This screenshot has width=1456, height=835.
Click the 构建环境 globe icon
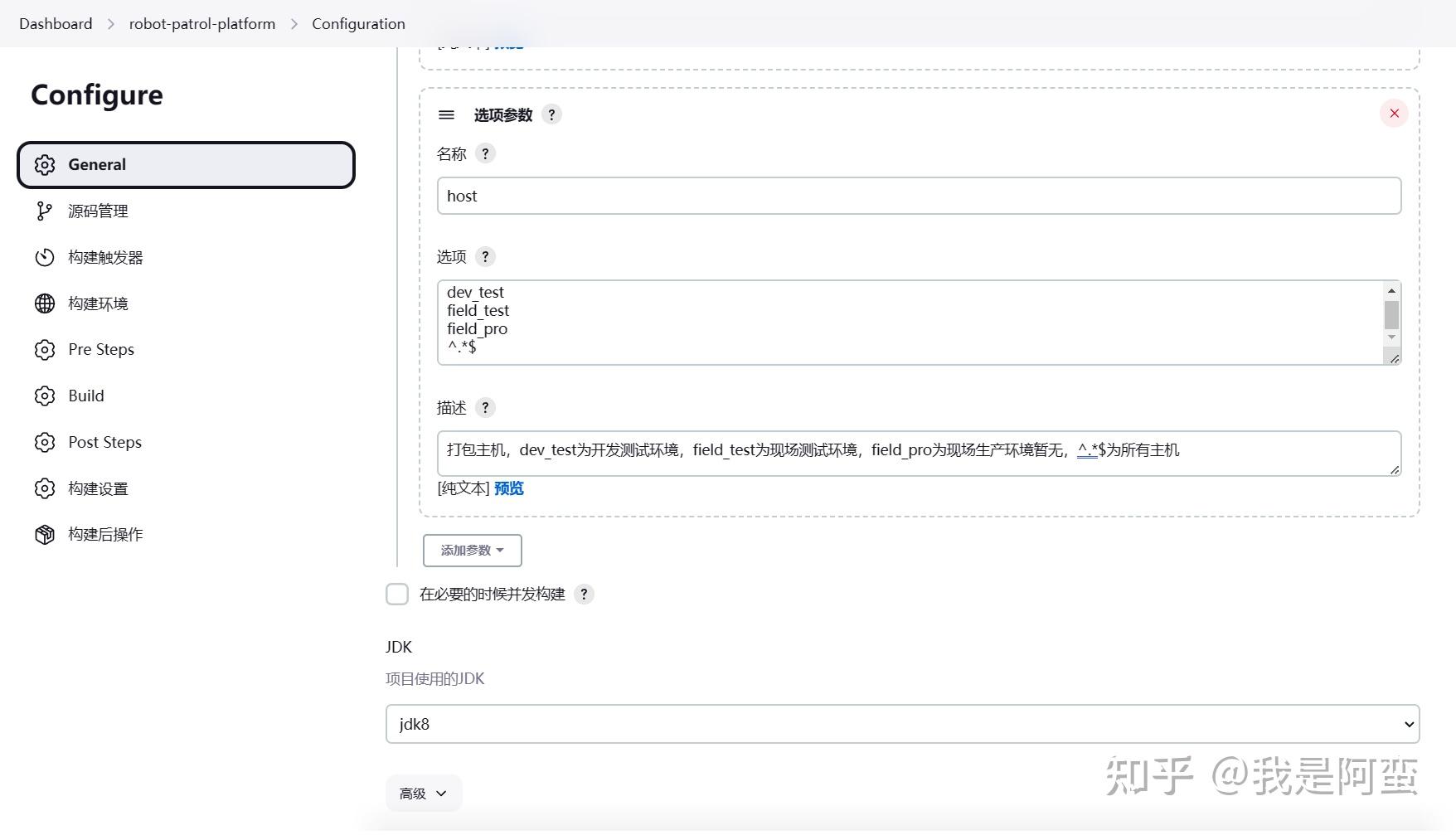tap(44, 303)
